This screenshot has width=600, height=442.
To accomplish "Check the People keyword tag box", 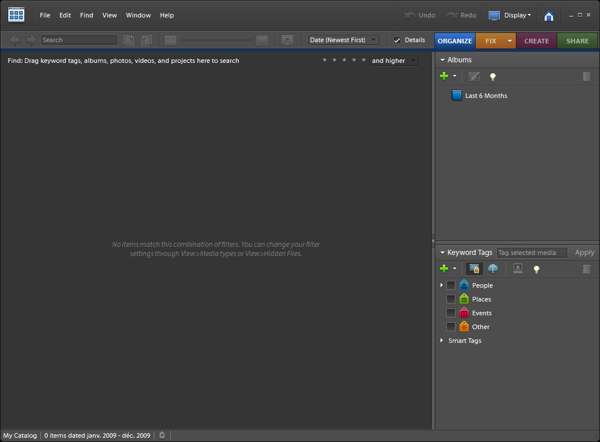I will point(451,286).
